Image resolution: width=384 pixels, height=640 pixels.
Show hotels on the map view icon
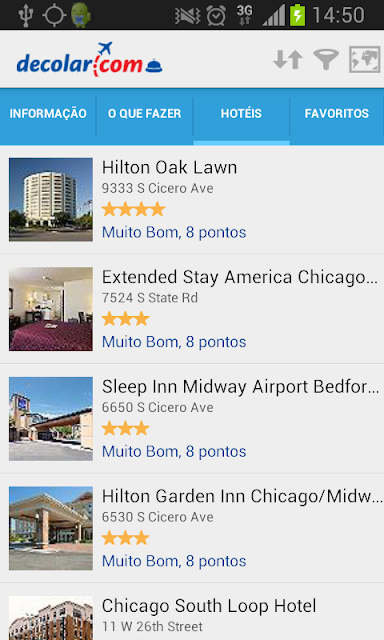(x=364, y=60)
